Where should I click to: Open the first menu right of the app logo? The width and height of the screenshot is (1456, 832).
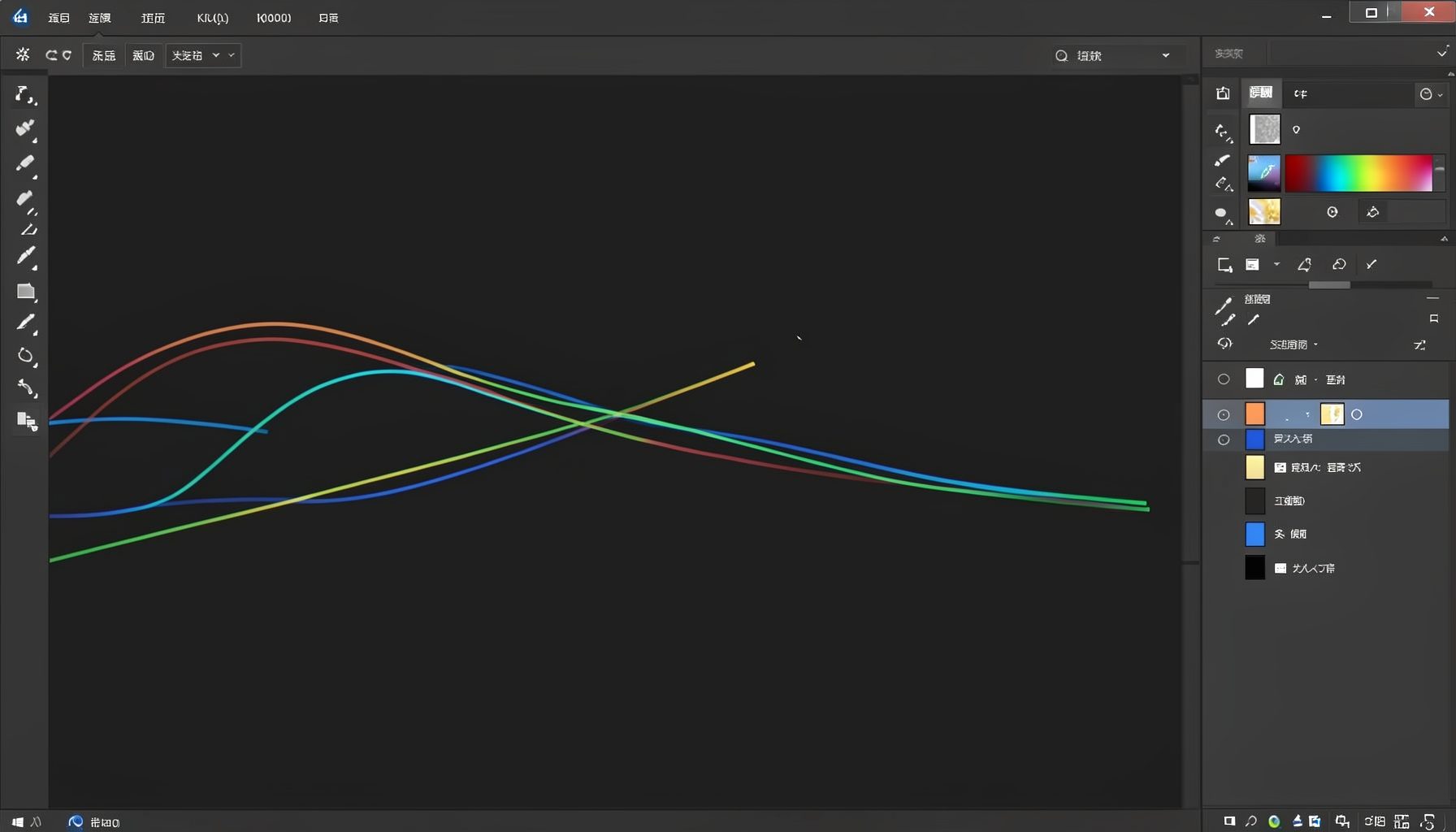pos(58,17)
